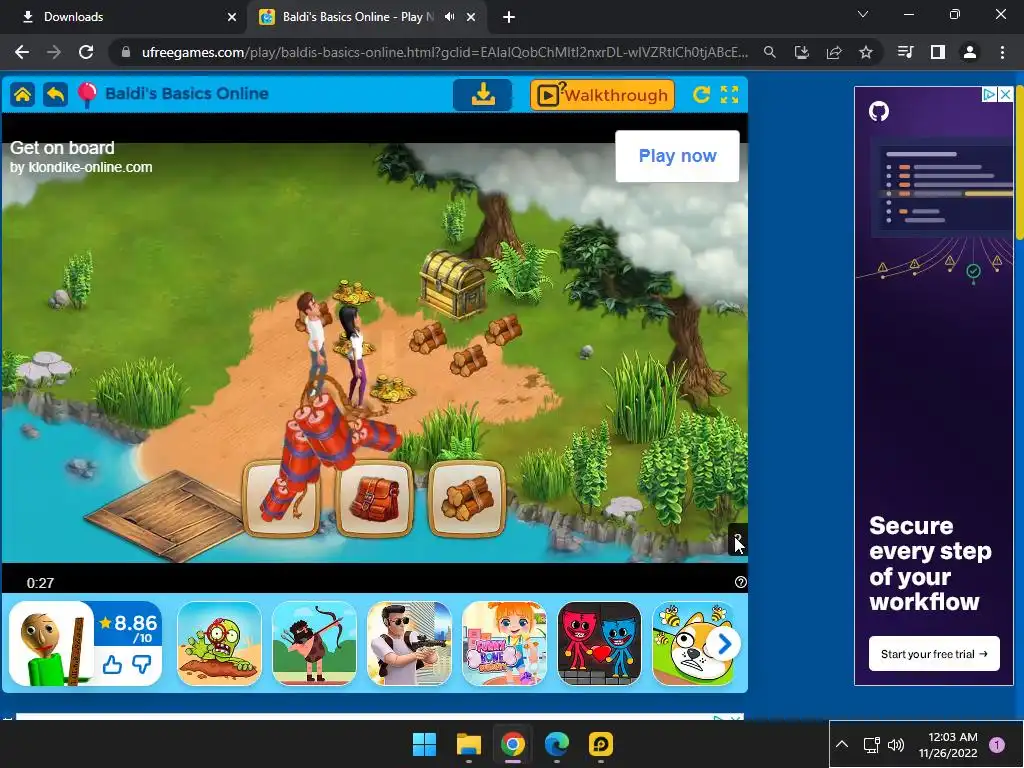The height and width of the screenshot is (768, 1024).
Task: Close the Baldi's Basics Online tab
Action: (471, 17)
